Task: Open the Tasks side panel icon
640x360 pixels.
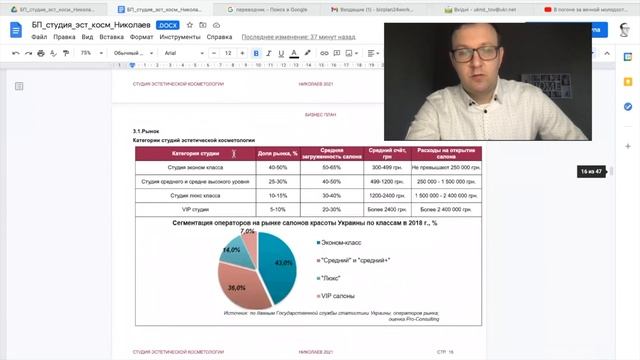Action: tap(628, 107)
